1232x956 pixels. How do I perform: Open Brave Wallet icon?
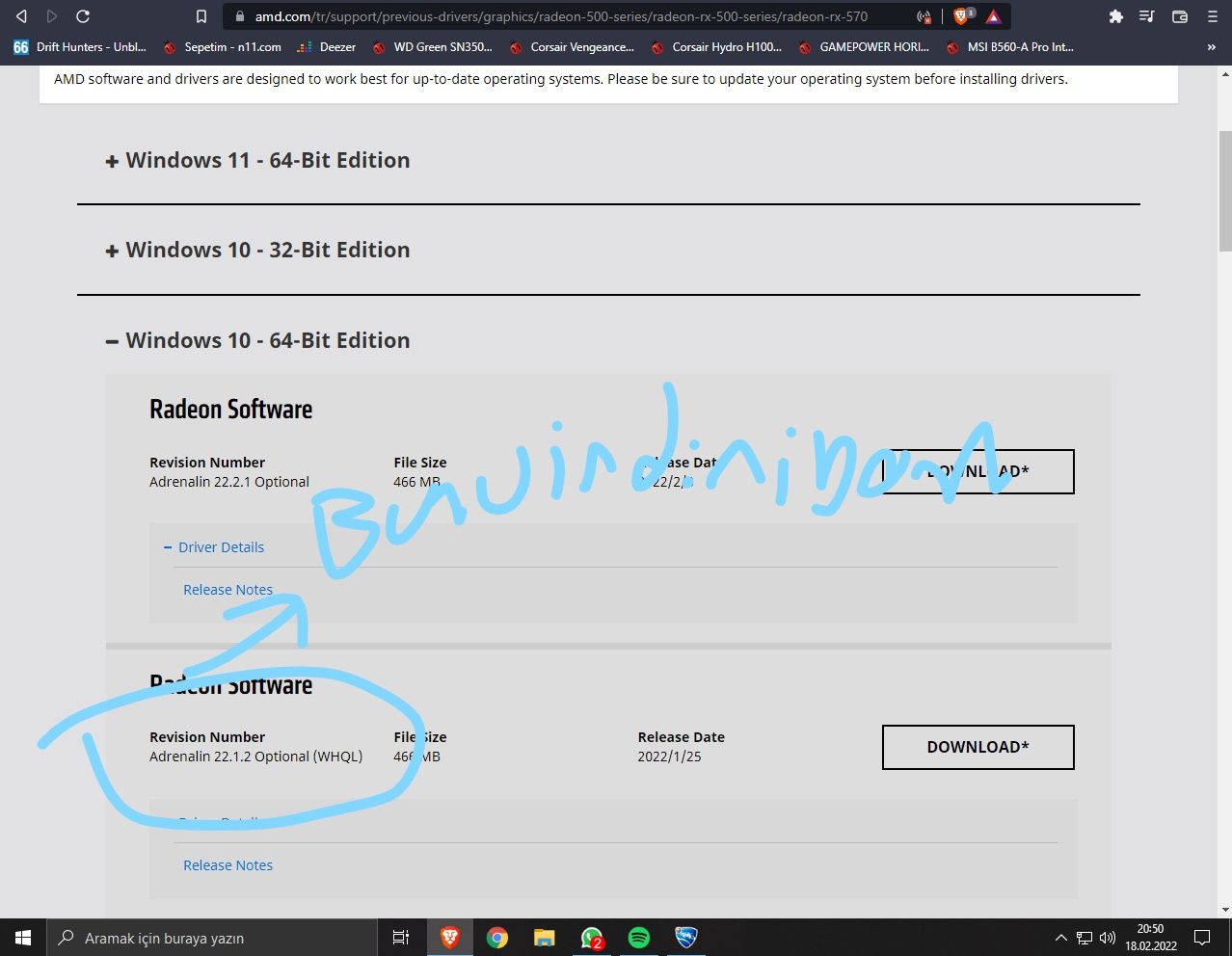click(1180, 16)
